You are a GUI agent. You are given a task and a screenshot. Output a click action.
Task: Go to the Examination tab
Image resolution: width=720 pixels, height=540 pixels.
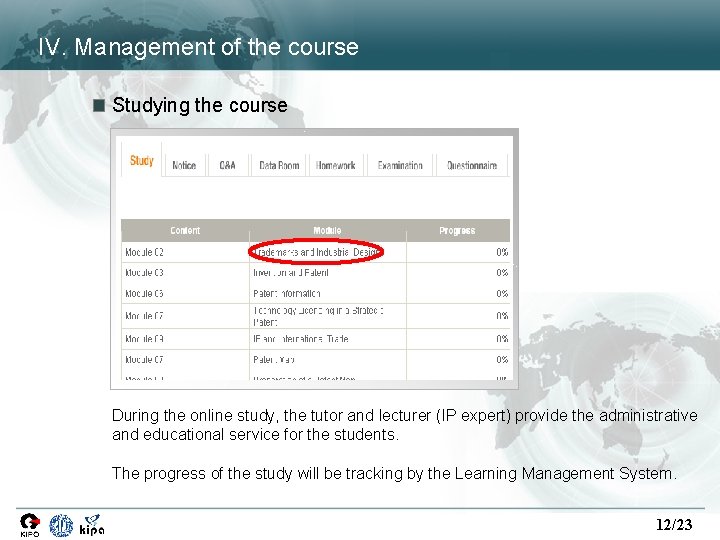(400, 165)
